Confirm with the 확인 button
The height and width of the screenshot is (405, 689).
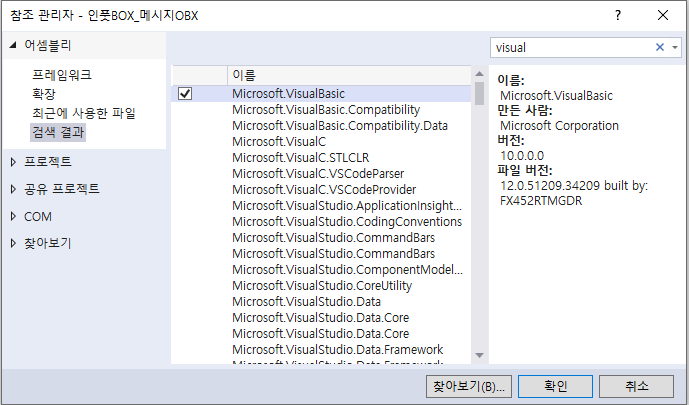coord(555,386)
